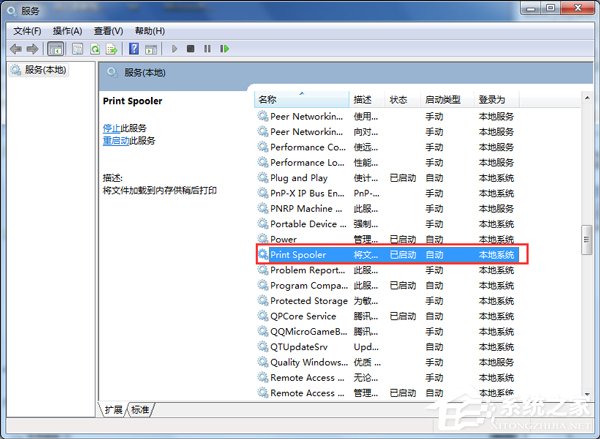Open the 文件(F) menu
The height and width of the screenshot is (439, 600).
[27, 30]
